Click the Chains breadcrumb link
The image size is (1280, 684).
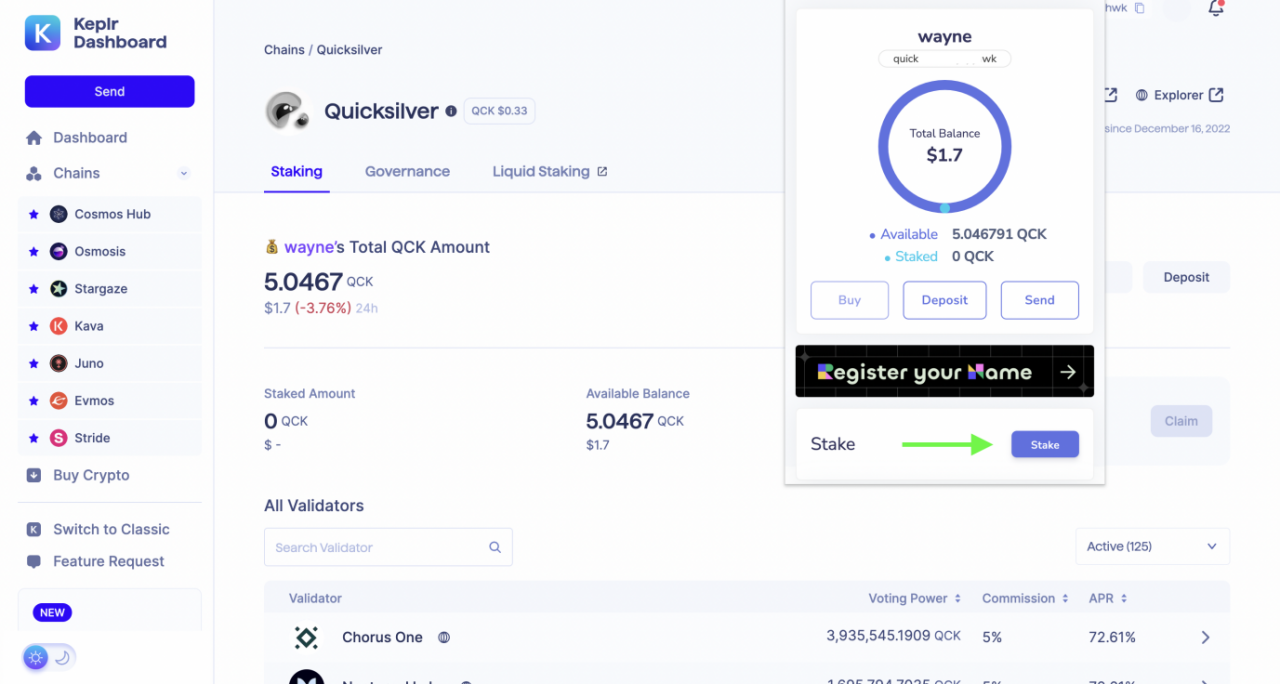click(x=284, y=50)
